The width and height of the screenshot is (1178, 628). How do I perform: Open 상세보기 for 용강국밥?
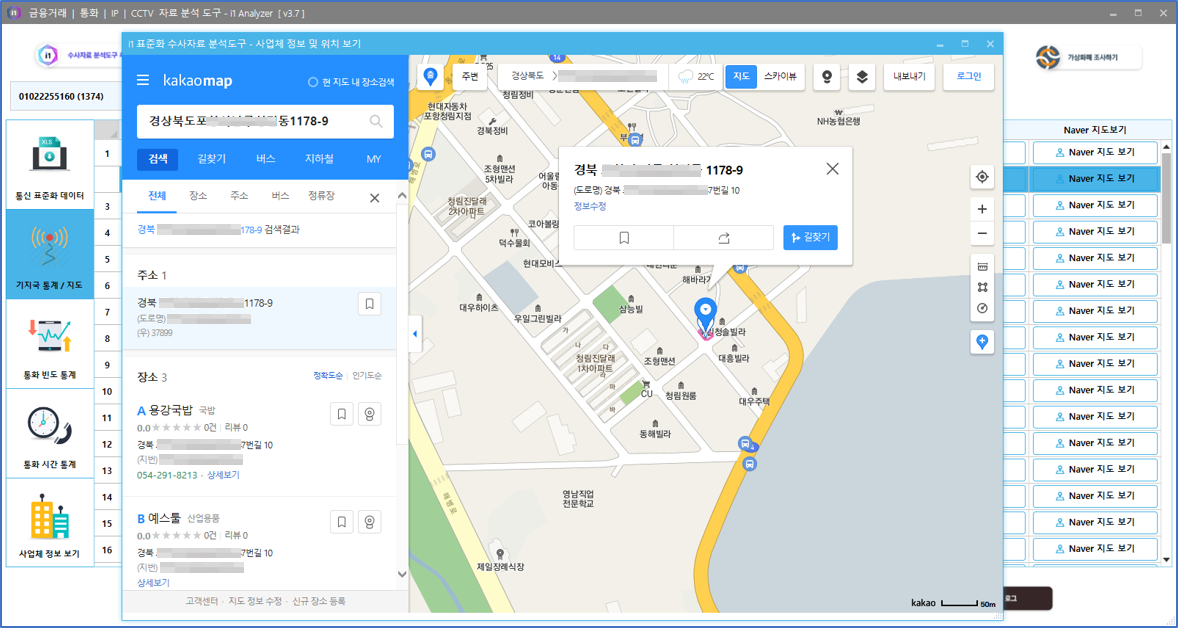223,476
